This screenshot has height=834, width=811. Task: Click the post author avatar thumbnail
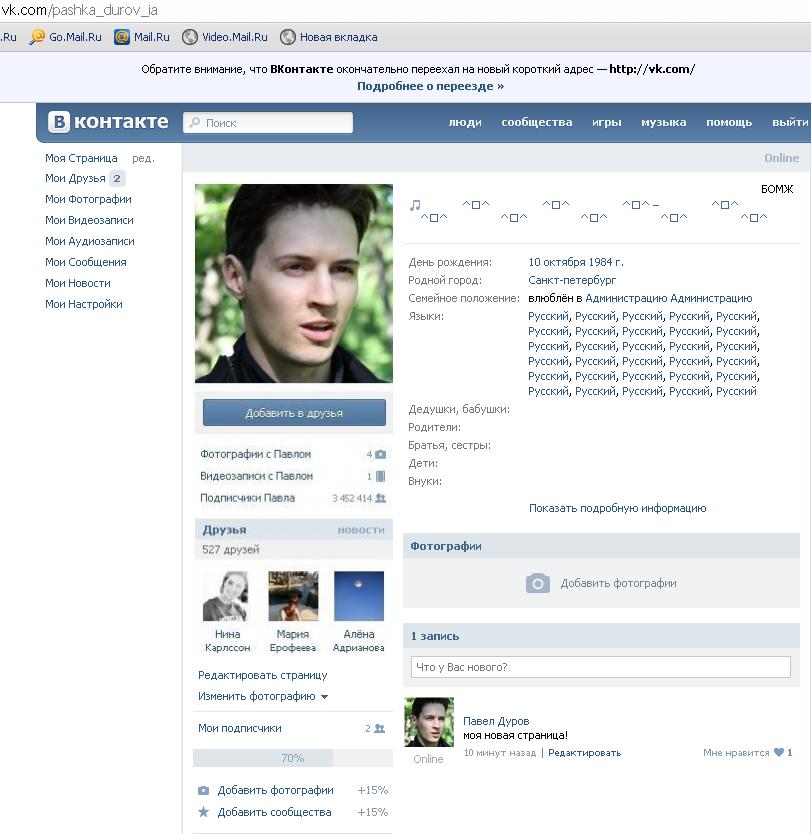pyautogui.click(x=429, y=722)
